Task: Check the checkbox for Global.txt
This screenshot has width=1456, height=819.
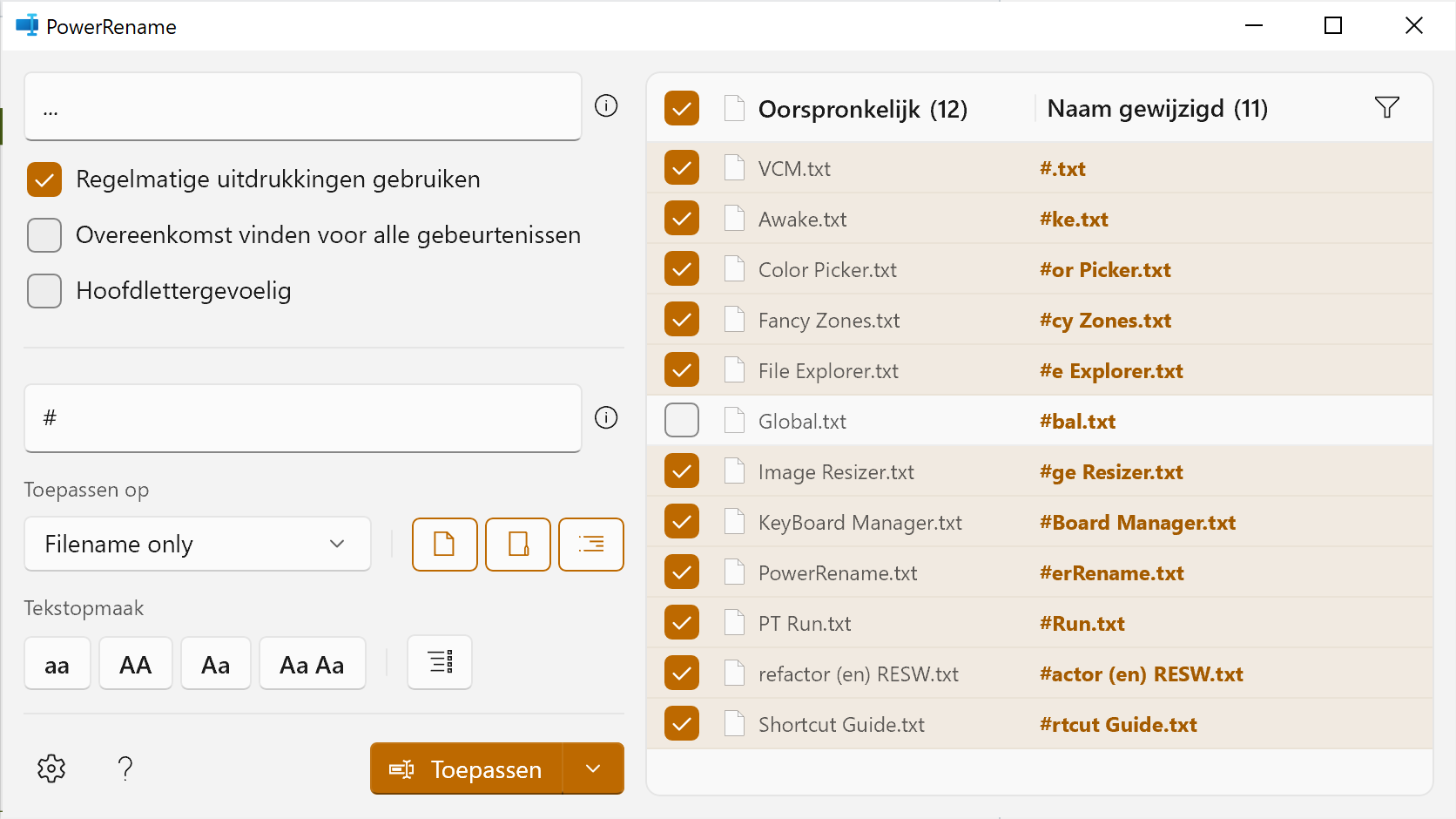Action: point(682,419)
